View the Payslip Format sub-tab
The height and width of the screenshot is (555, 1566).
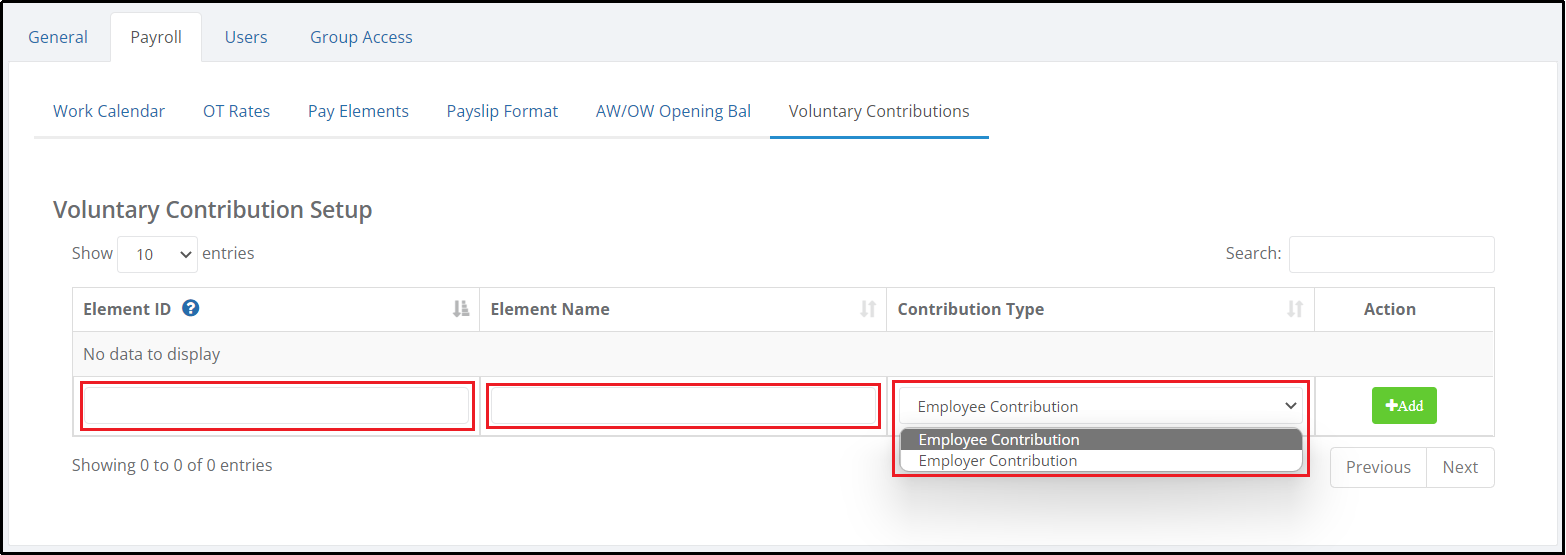[502, 111]
